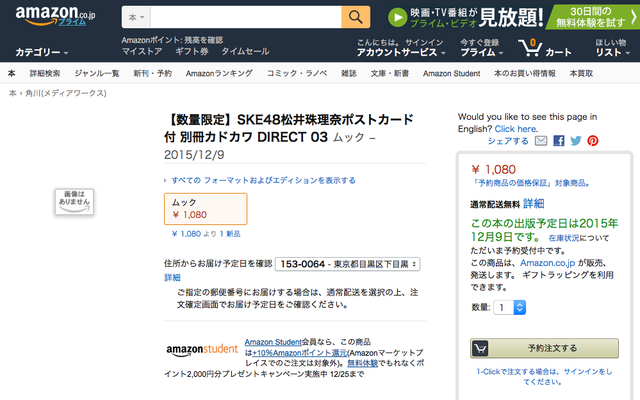Open ジャンル一覧 in the books menu
This screenshot has width=640, height=400.
tap(97, 73)
